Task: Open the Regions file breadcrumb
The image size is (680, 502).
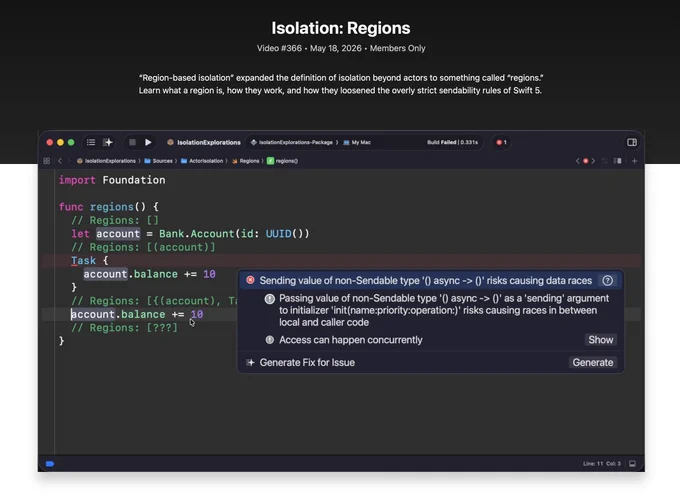Action: (x=245, y=161)
